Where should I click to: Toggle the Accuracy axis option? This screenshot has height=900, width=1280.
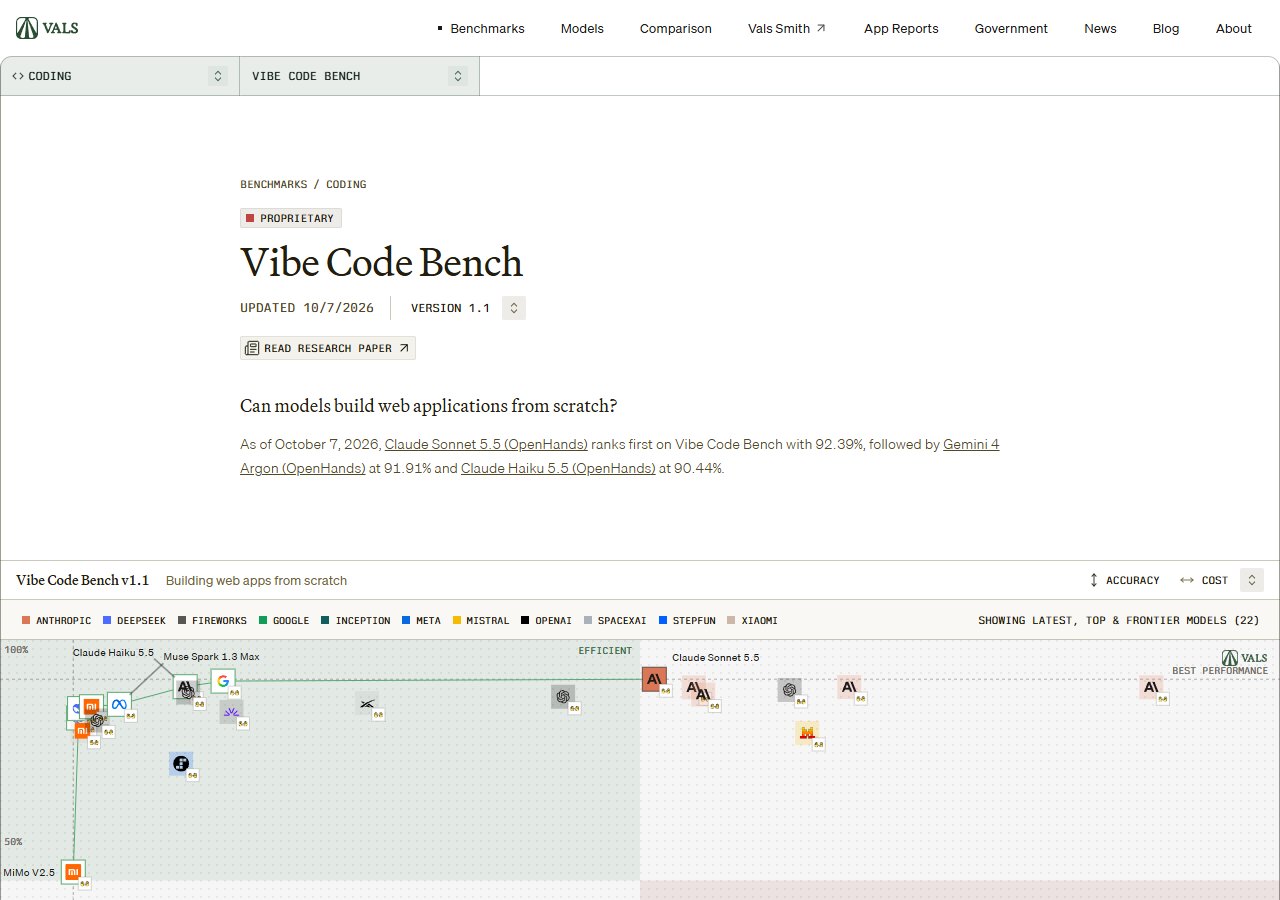click(x=1124, y=580)
